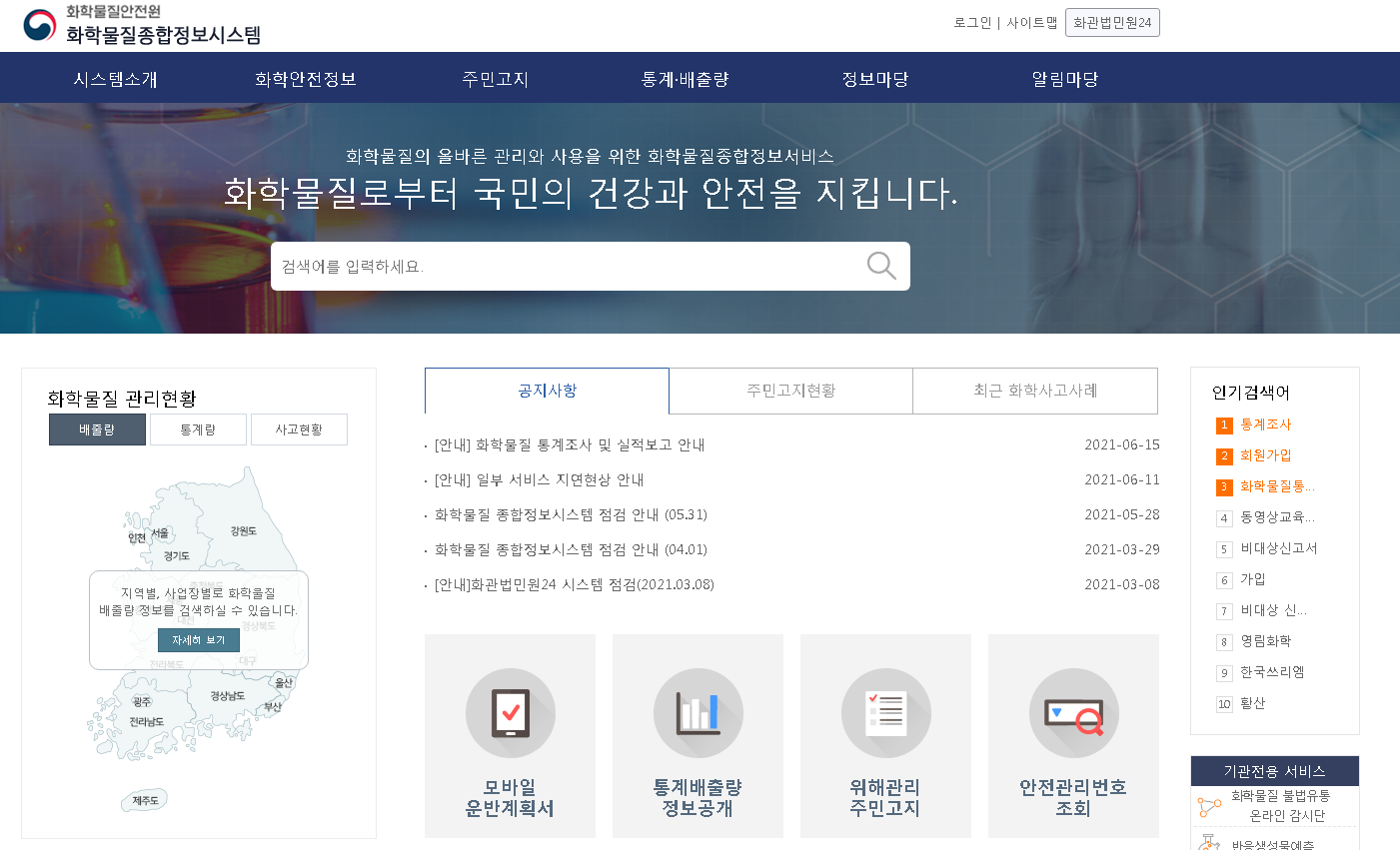Open notice 시스템 점검 안내 (04.01)
This screenshot has height=850, width=1400.
click(571, 549)
